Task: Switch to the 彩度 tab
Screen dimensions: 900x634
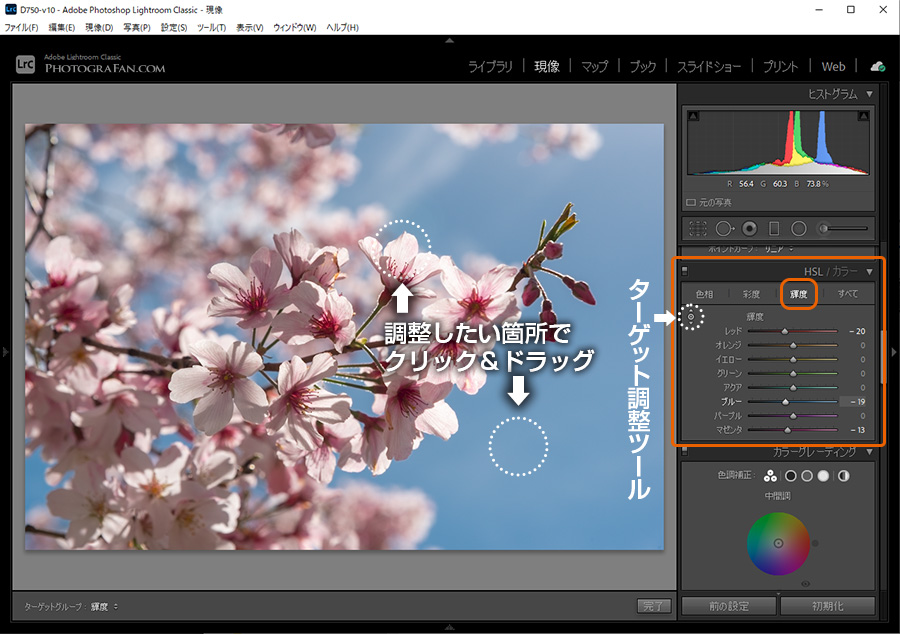Action: [x=751, y=294]
